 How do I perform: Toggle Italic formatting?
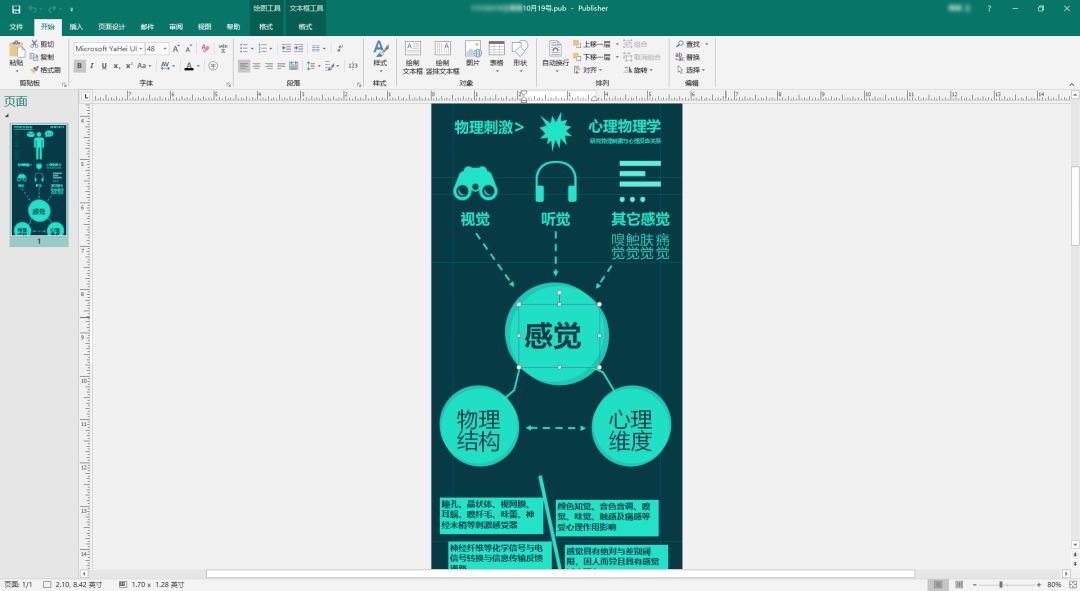pos(92,66)
